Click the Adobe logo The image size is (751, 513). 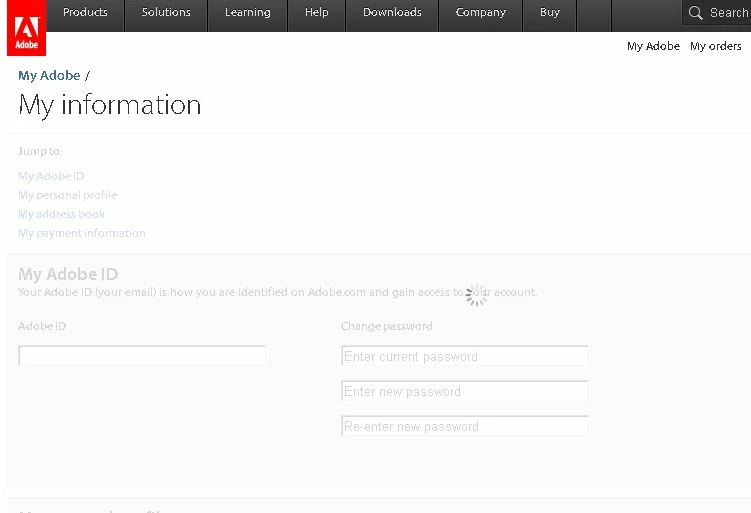pyautogui.click(x=26, y=28)
